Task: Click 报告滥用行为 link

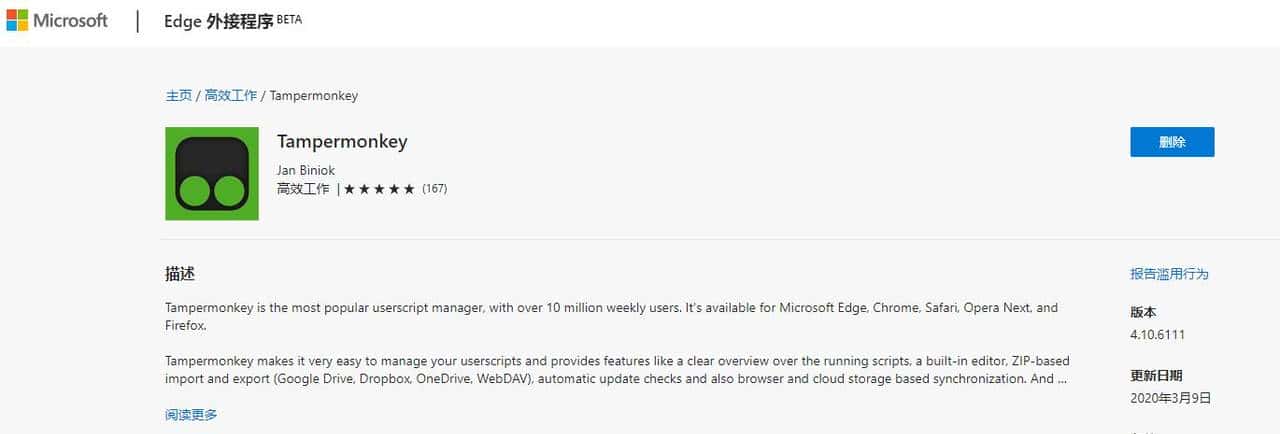Action: tap(1169, 274)
